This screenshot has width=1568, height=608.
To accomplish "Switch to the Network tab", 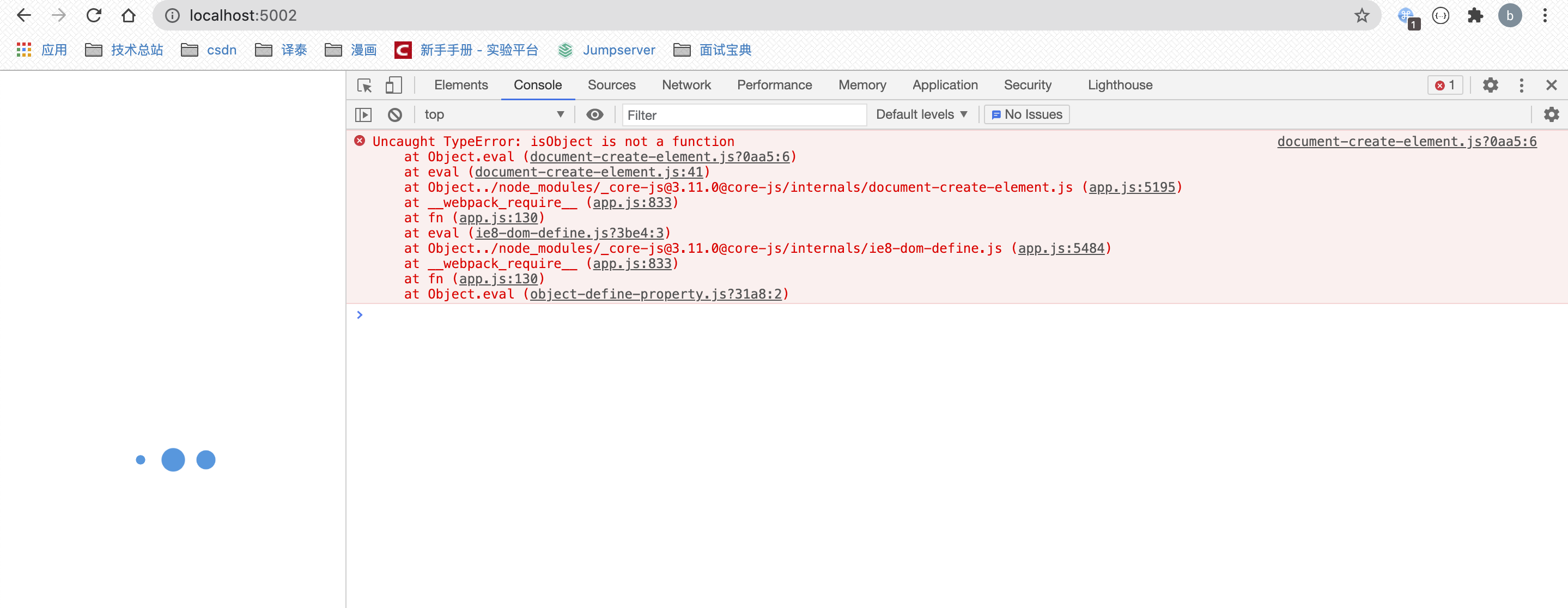I will 686,85.
